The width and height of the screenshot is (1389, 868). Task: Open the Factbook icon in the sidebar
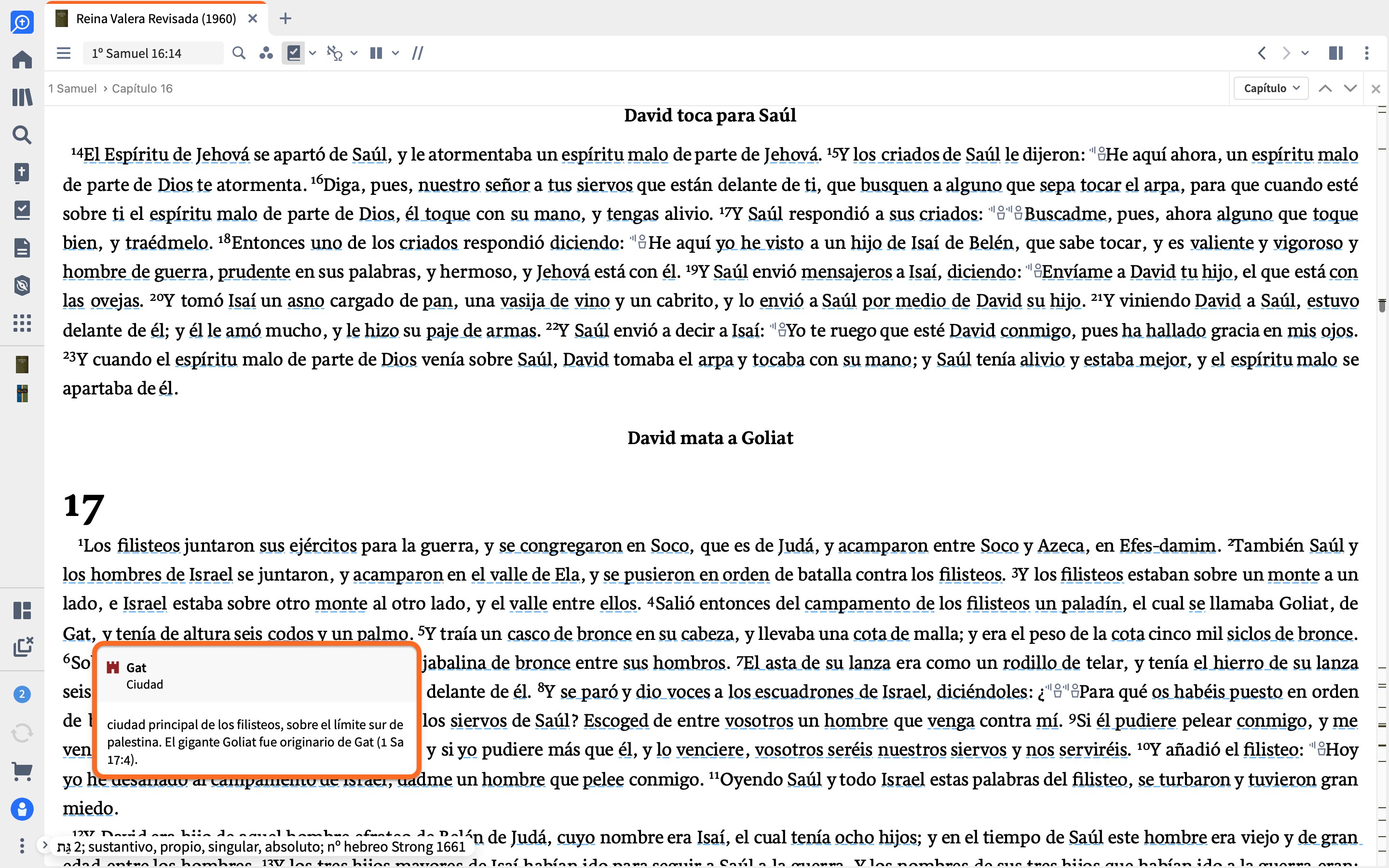pos(22,172)
